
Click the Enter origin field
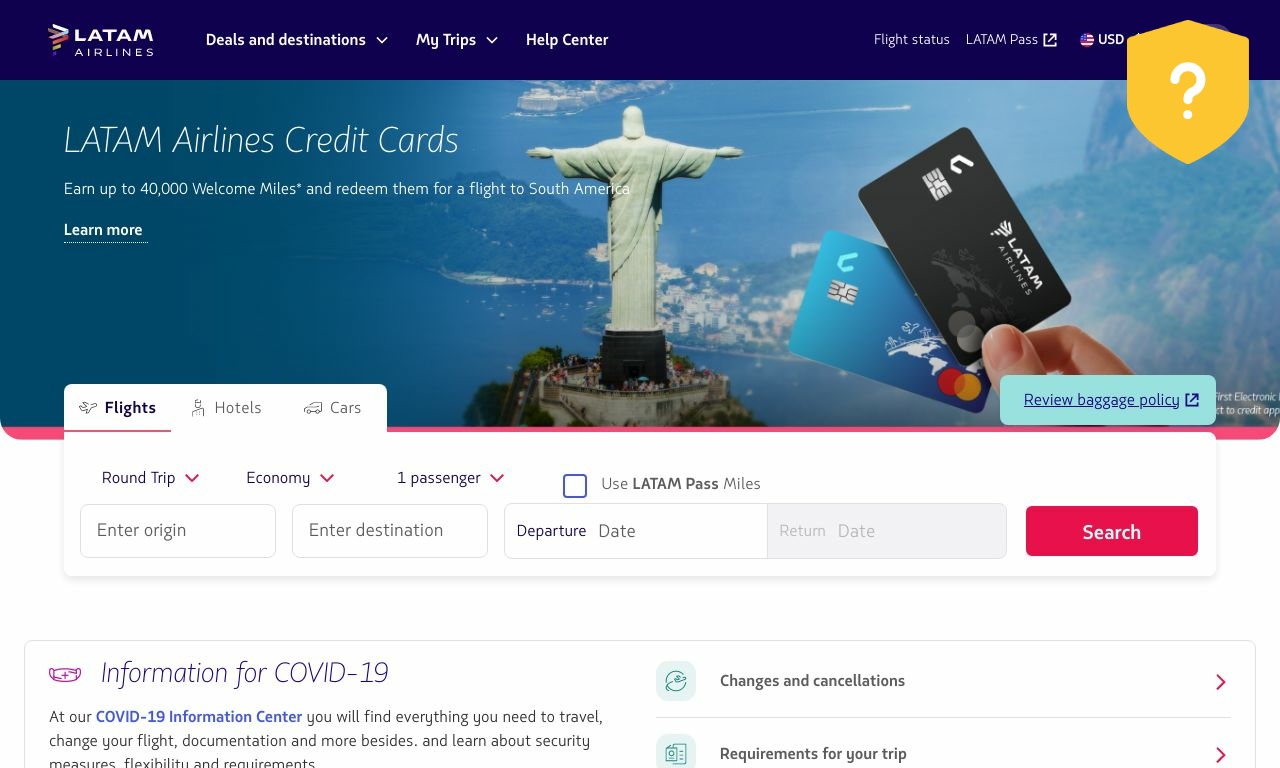click(x=178, y=531)
